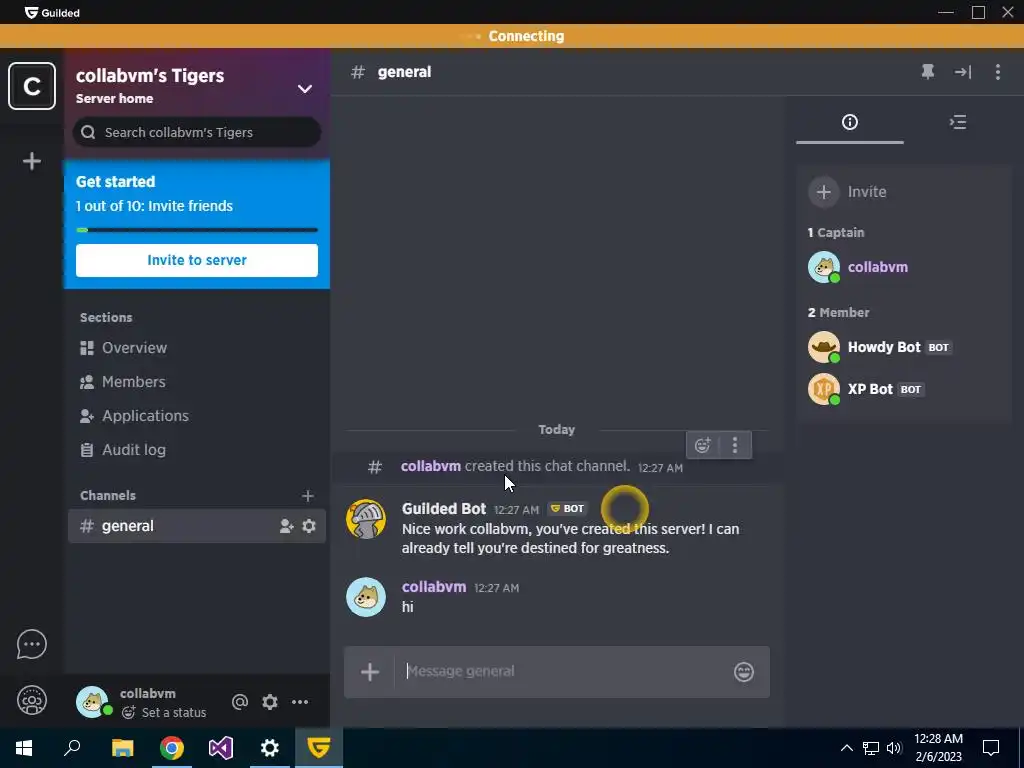Switch to channel info tab
1024x768 pixels.
pos(850,122)
